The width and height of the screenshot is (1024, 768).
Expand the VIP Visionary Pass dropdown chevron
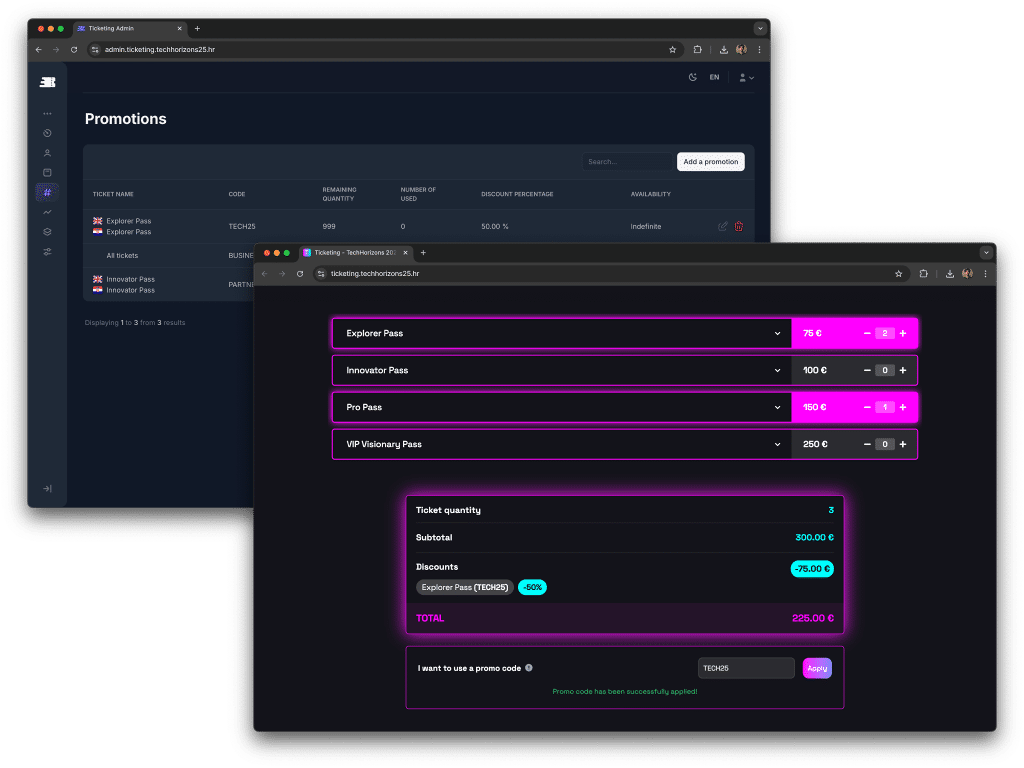(x=777, y=444)
